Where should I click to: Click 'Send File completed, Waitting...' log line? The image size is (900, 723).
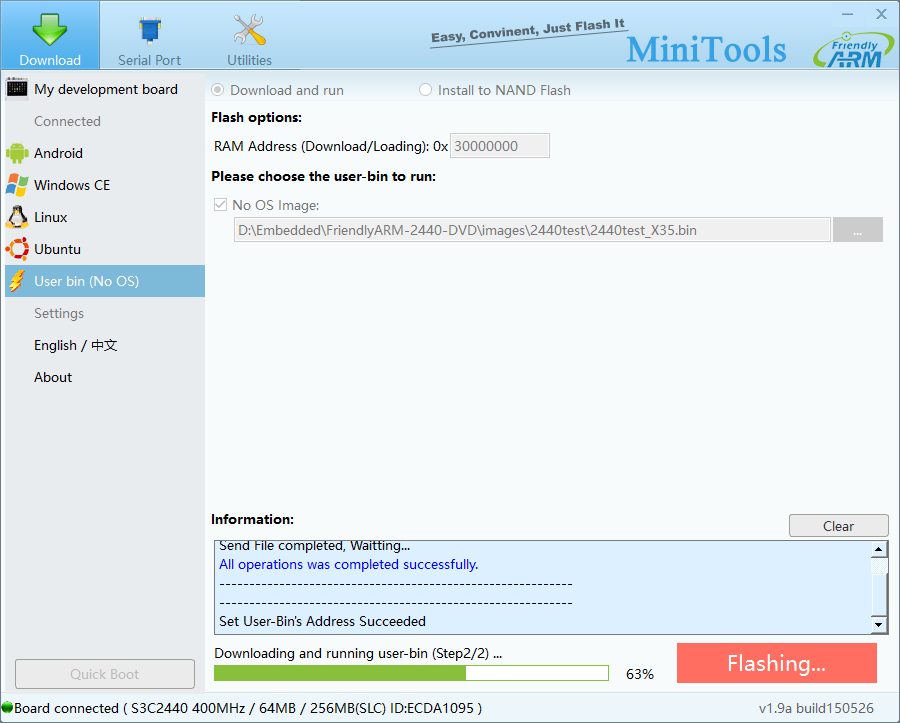coord(315,546)
